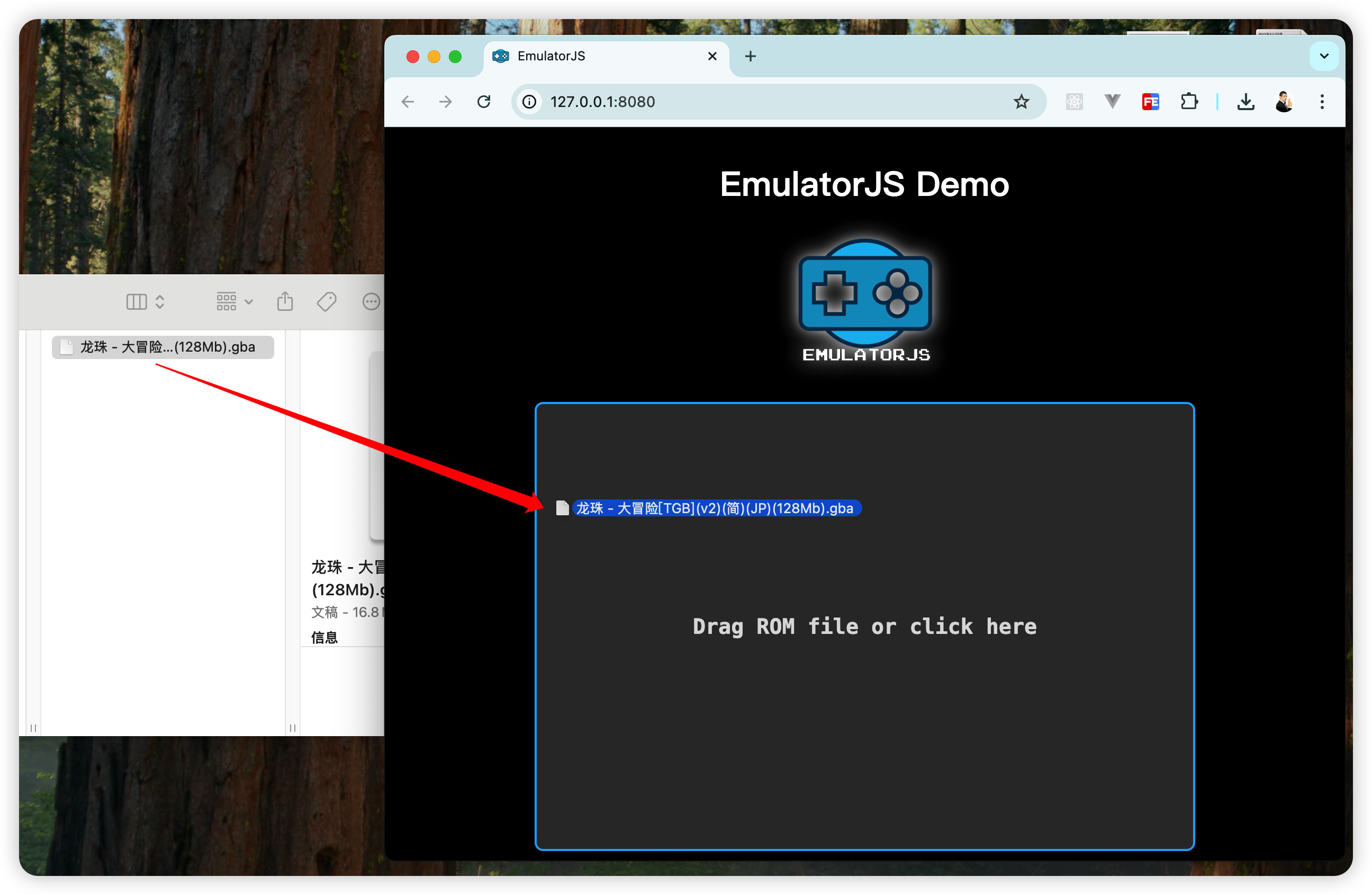This screenshot has height=895, width=1372.
Task: Click the browser back arrow
Action: tap(408, 102)
